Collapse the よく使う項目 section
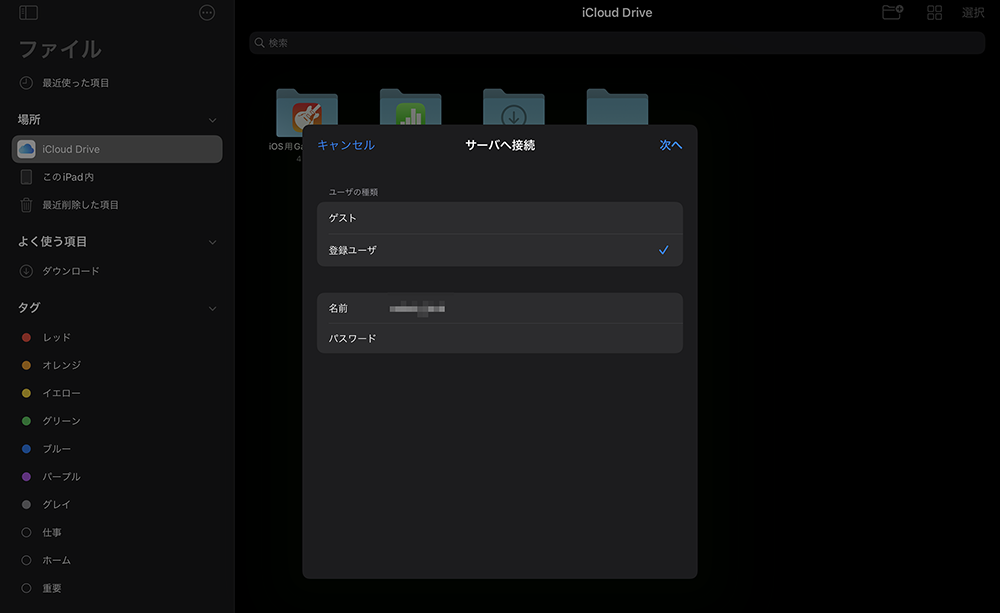Screen dimensions: 1000x613 [x=212, y=242]
